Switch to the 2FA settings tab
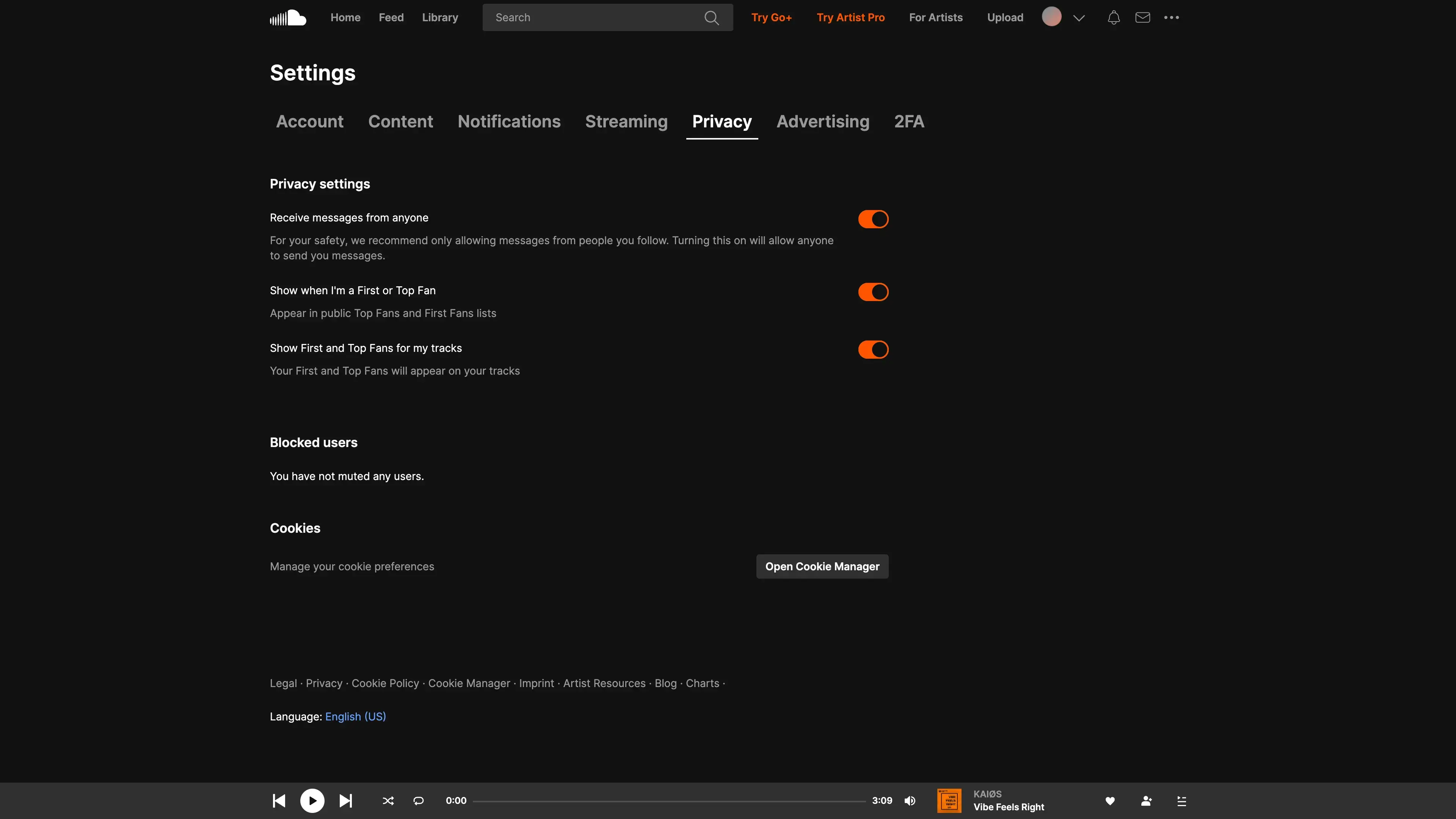 click(x=908, y=121)
